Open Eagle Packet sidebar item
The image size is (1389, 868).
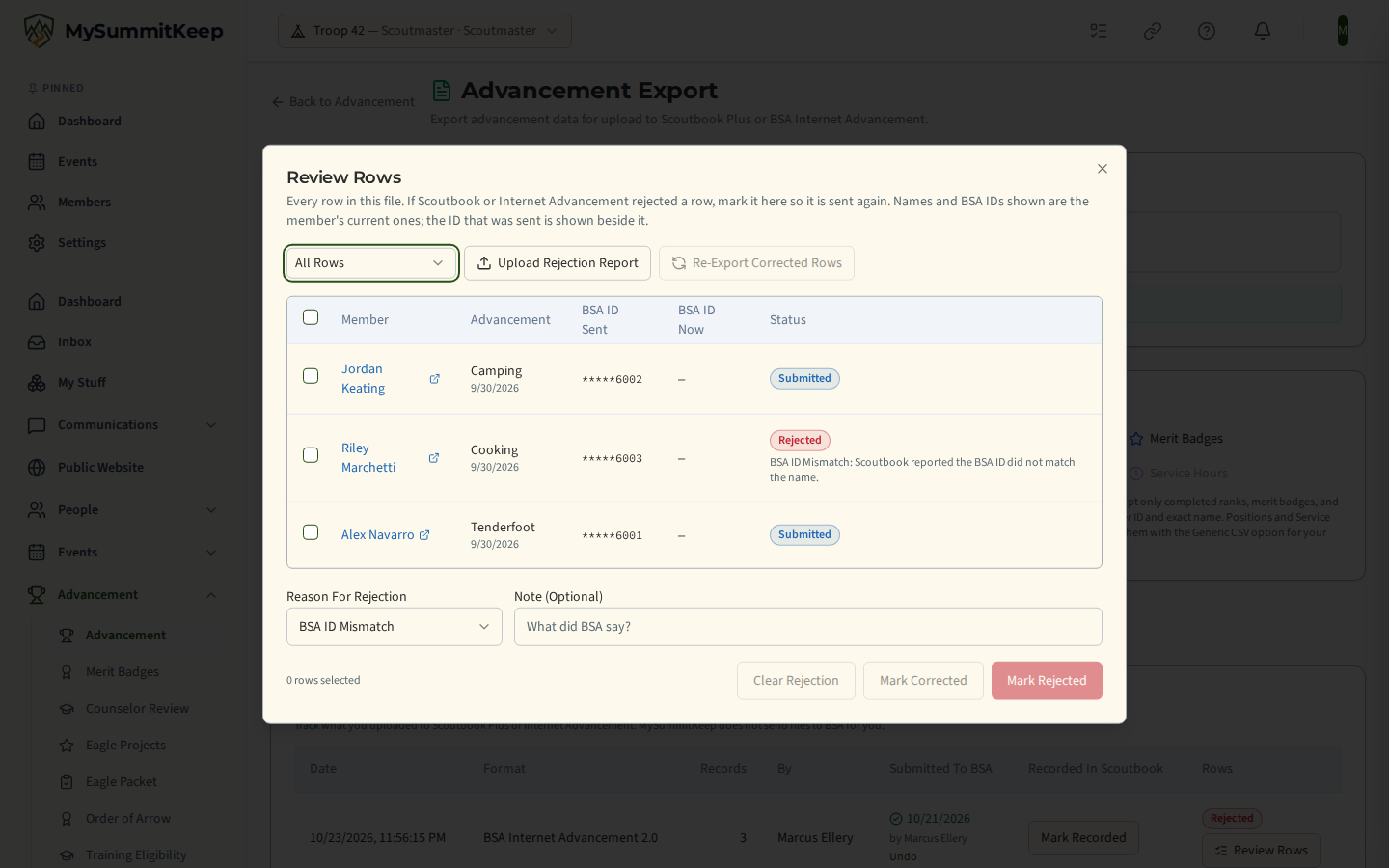135,782
